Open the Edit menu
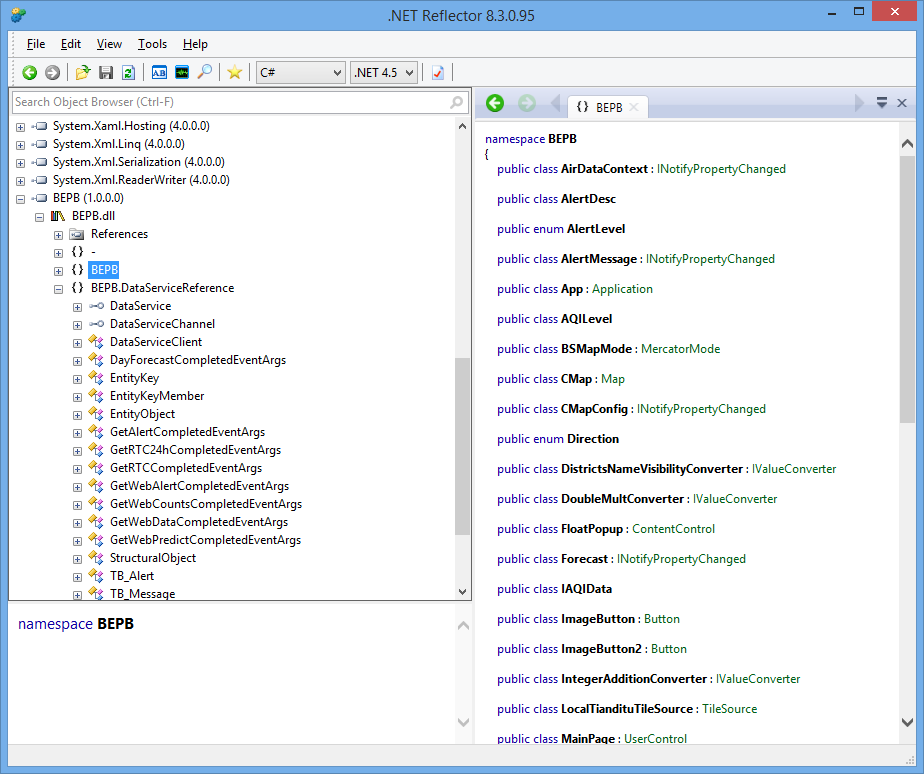The image size is (924, 774). 71,44
